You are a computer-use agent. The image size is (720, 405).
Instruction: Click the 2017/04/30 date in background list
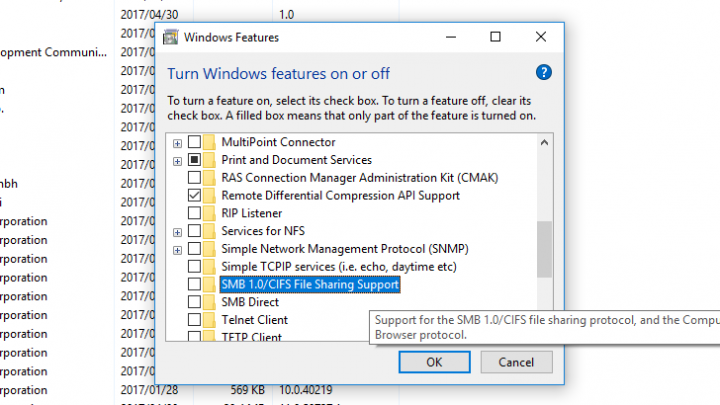coord(149,15)
